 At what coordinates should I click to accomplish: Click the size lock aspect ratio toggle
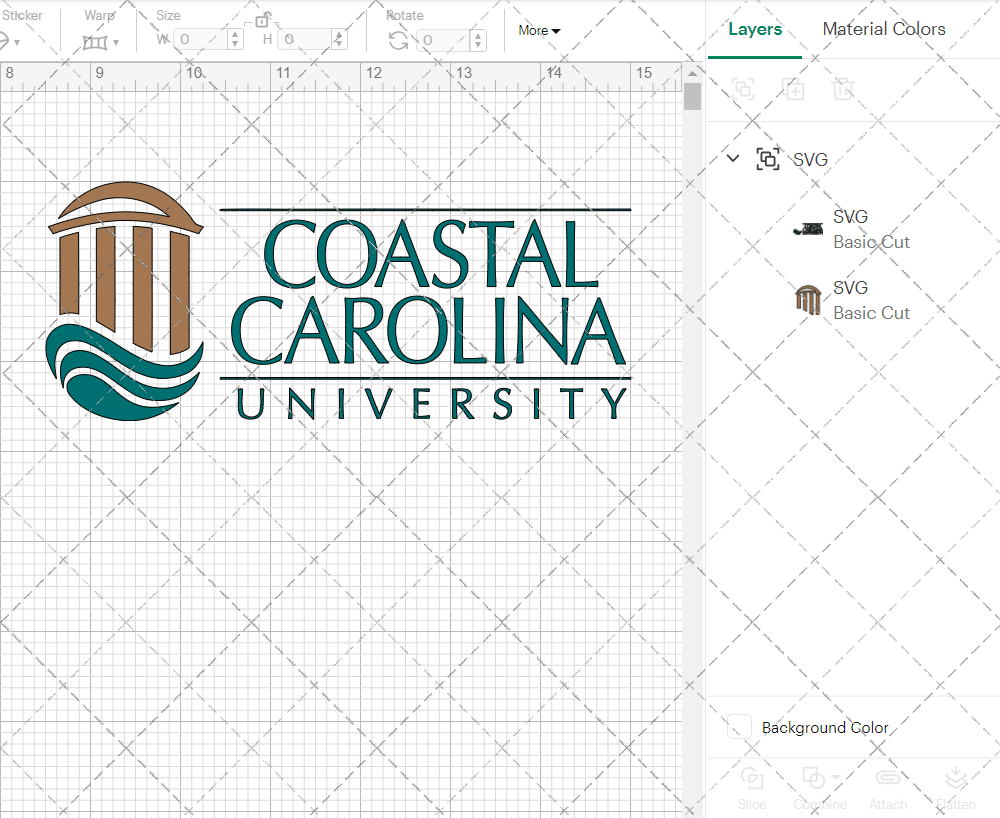click(x=263, y=20)
